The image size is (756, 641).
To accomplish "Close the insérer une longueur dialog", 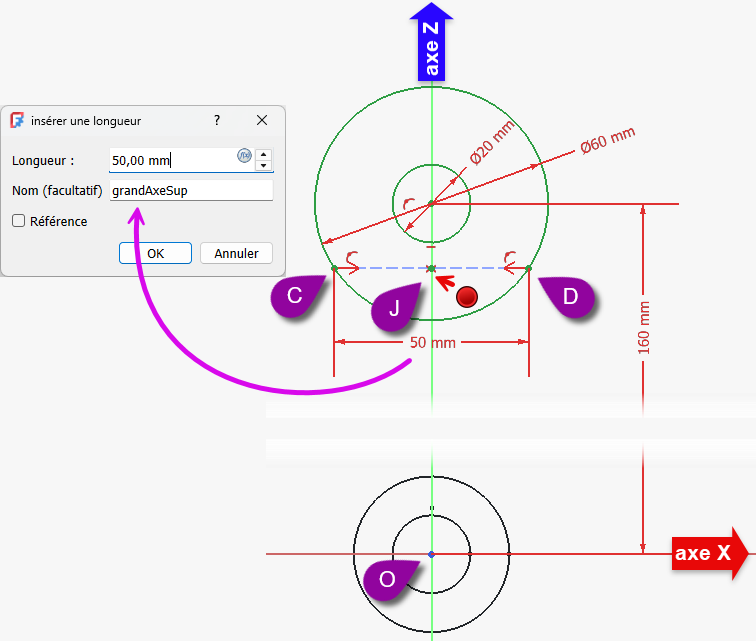I will point(262,120).
